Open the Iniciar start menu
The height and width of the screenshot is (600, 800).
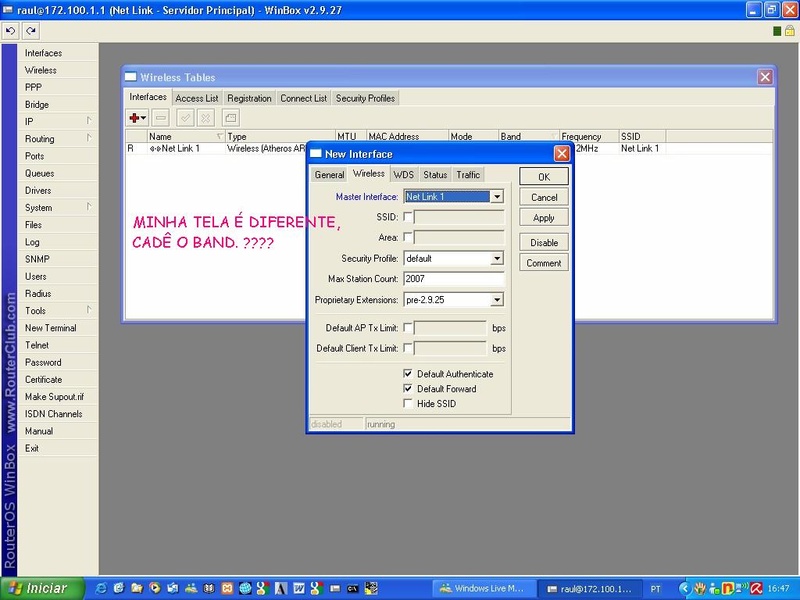(42, 588)
